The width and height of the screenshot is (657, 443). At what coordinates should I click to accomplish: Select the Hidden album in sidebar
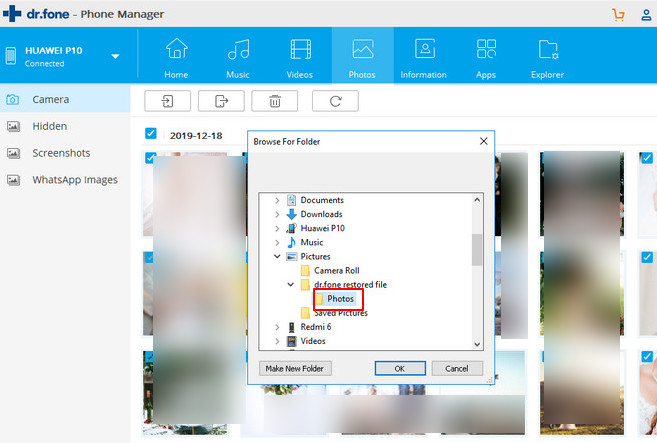(65, 126)
